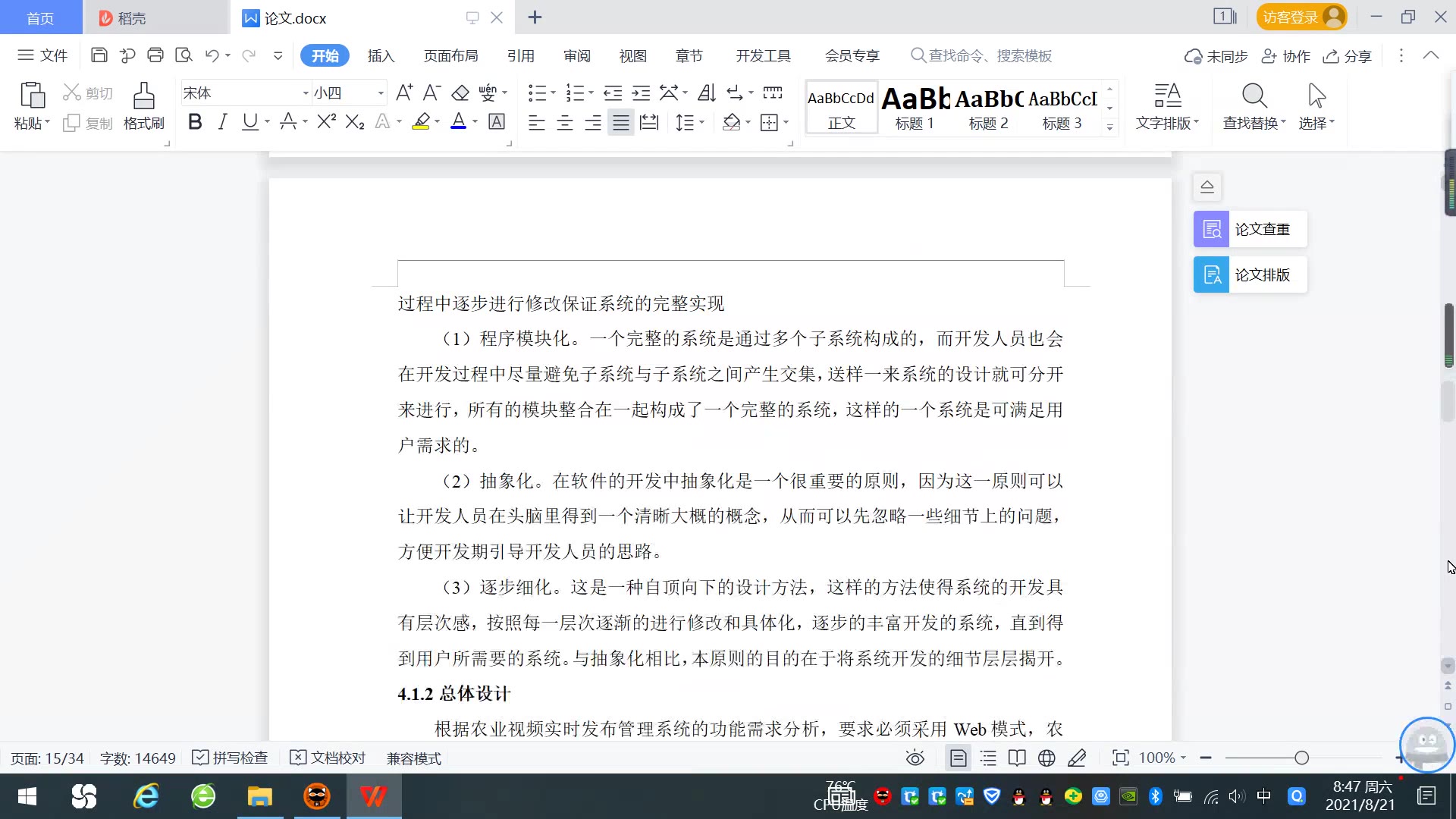The image size is (1456, 819).
Task: Adjust the zoom slider handle
Action: (x=1302, y=758)
